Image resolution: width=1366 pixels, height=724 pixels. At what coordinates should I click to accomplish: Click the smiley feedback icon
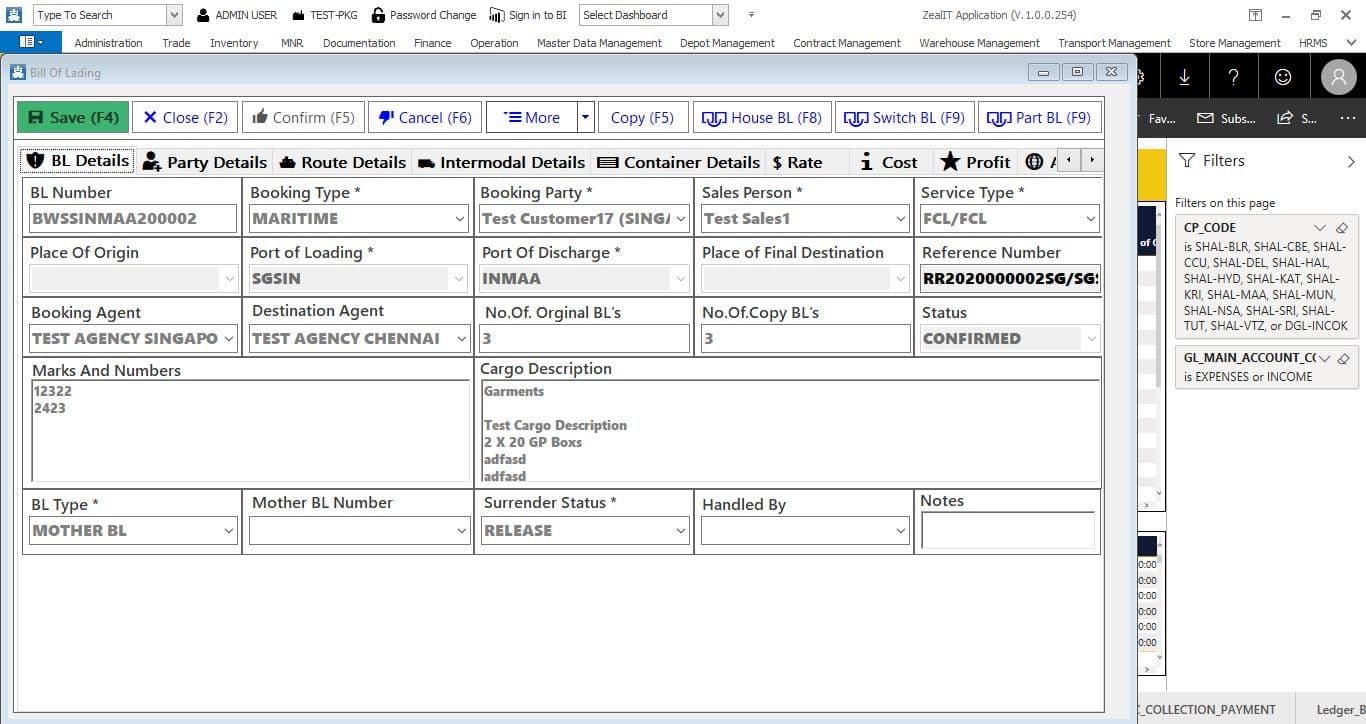click(x=1283, y=77)
